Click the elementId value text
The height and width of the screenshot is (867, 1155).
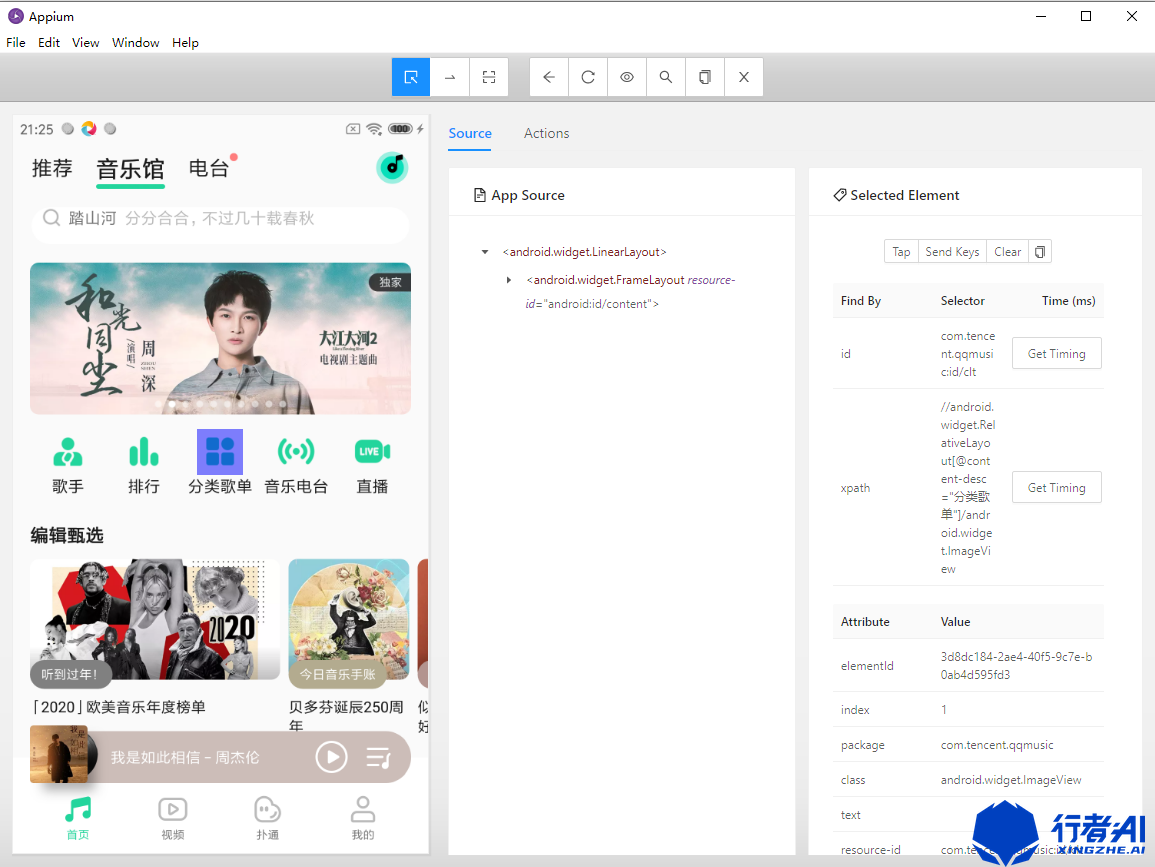click(x=1017, y=665)
